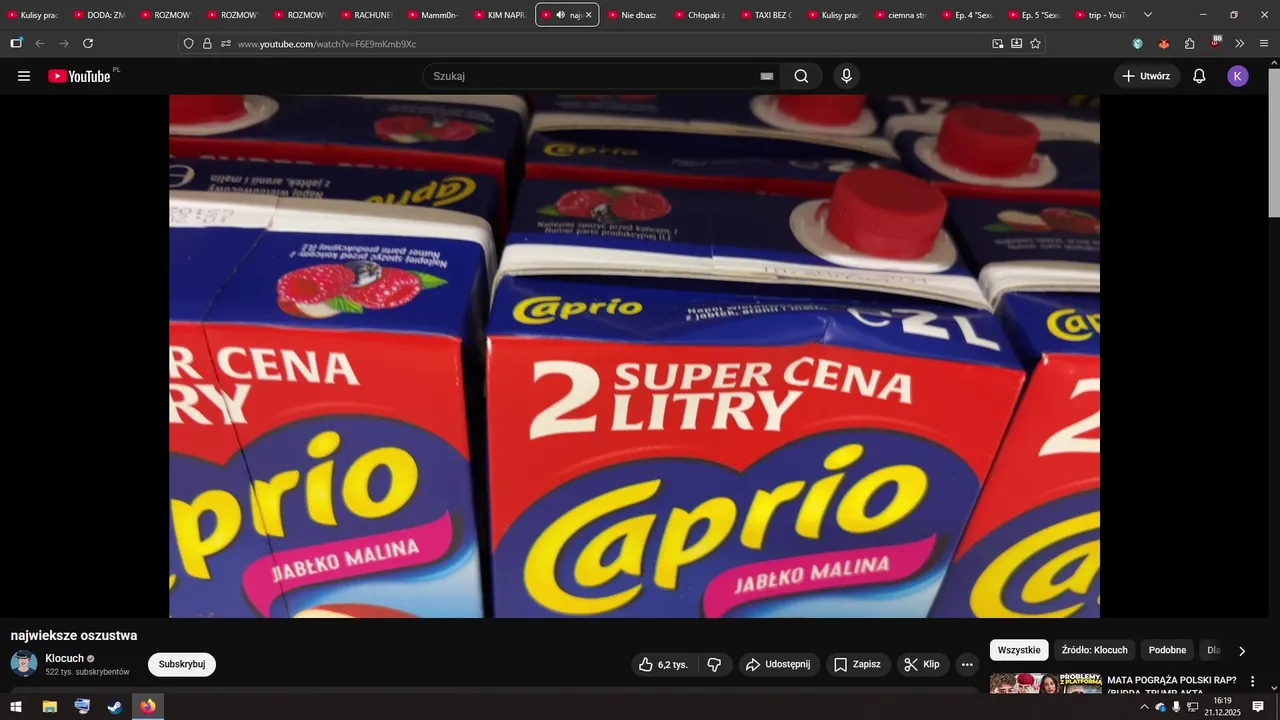Filter by Źródło: Klocuch chip
The height and width of the screenshot is (720, 1280).
click(x=1094, y=650)
